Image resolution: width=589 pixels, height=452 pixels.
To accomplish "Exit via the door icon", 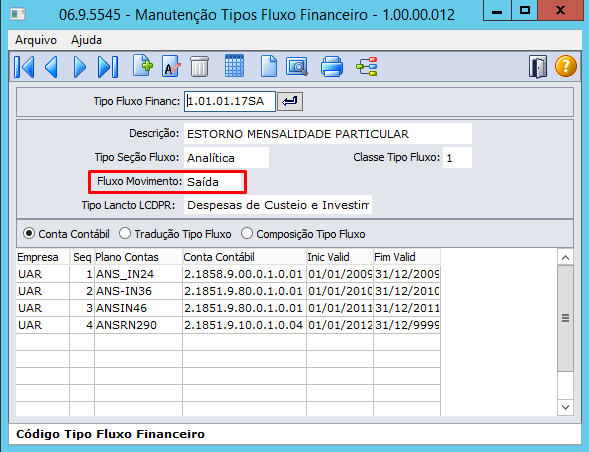I will point(538,67).
